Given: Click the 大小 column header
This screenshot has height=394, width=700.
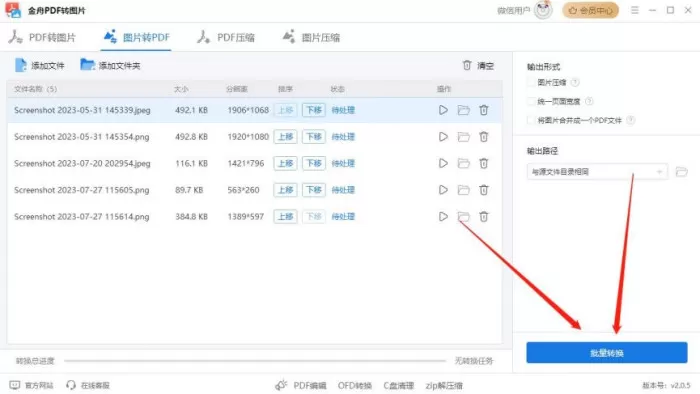Looking at the screenshot, I should point(181,89).
